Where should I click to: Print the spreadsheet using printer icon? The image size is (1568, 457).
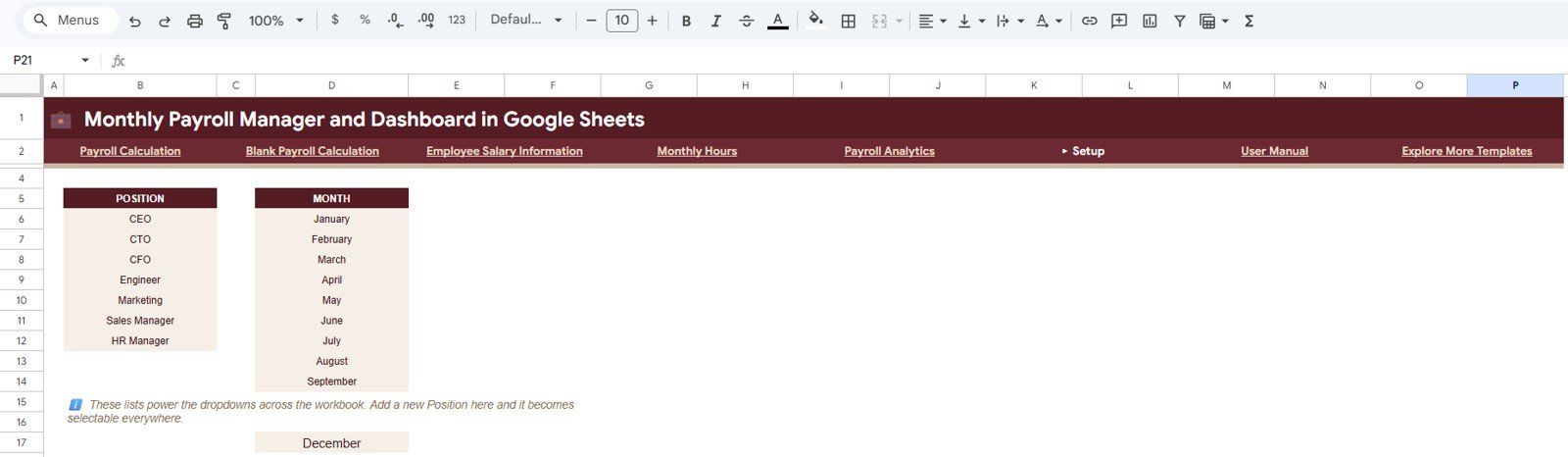click(x=195, y=21)
